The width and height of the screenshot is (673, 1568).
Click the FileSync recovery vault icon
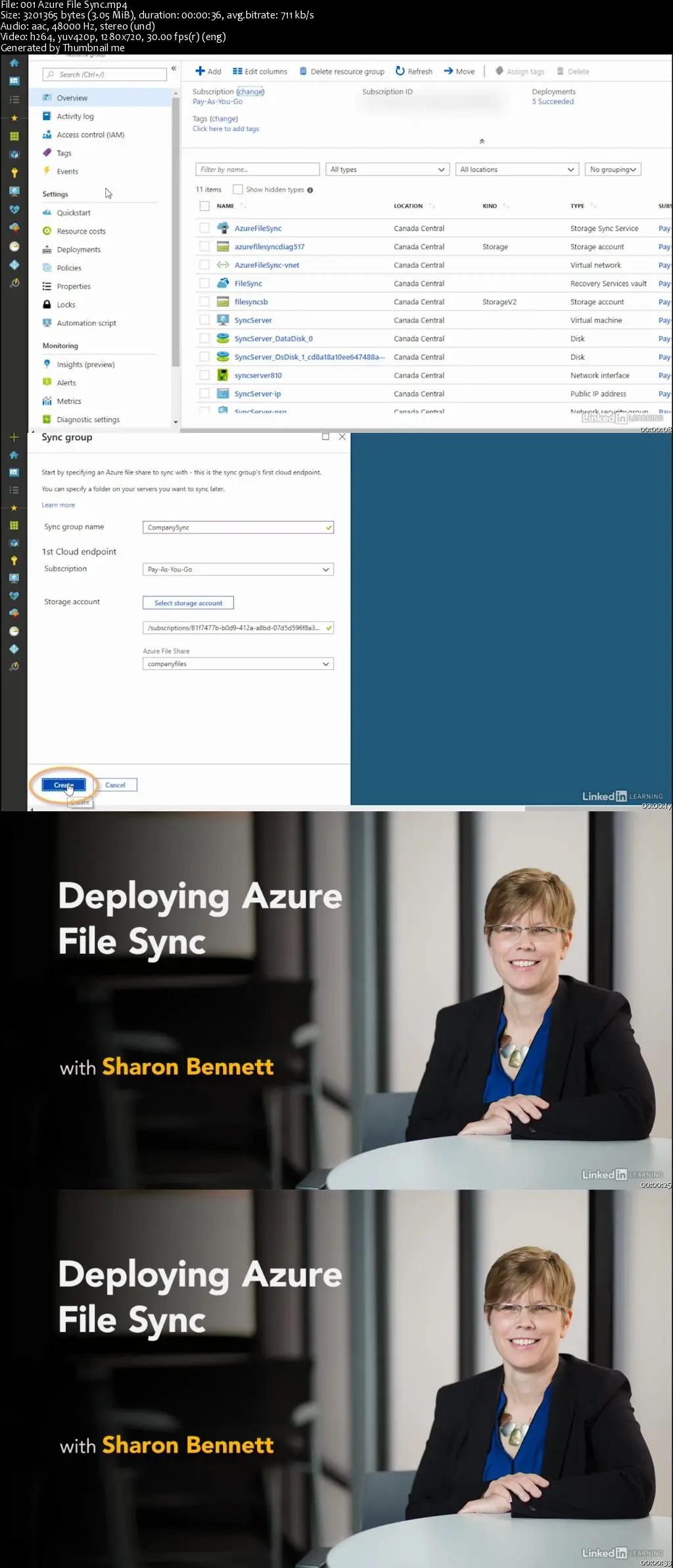223,283
